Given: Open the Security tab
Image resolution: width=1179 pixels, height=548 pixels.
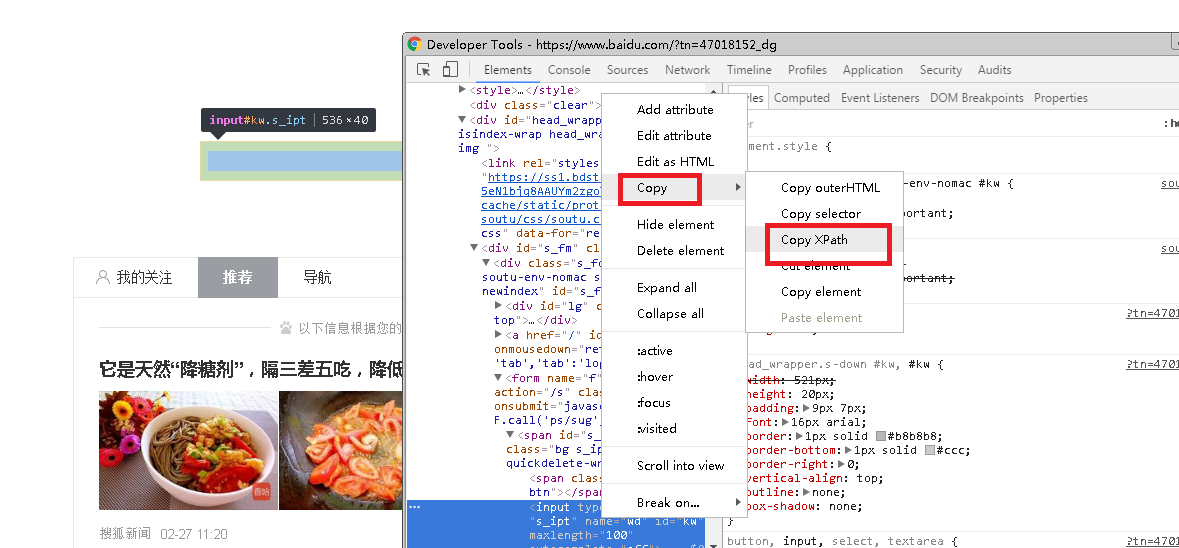Looking at the screenshot, I should 941,70.
